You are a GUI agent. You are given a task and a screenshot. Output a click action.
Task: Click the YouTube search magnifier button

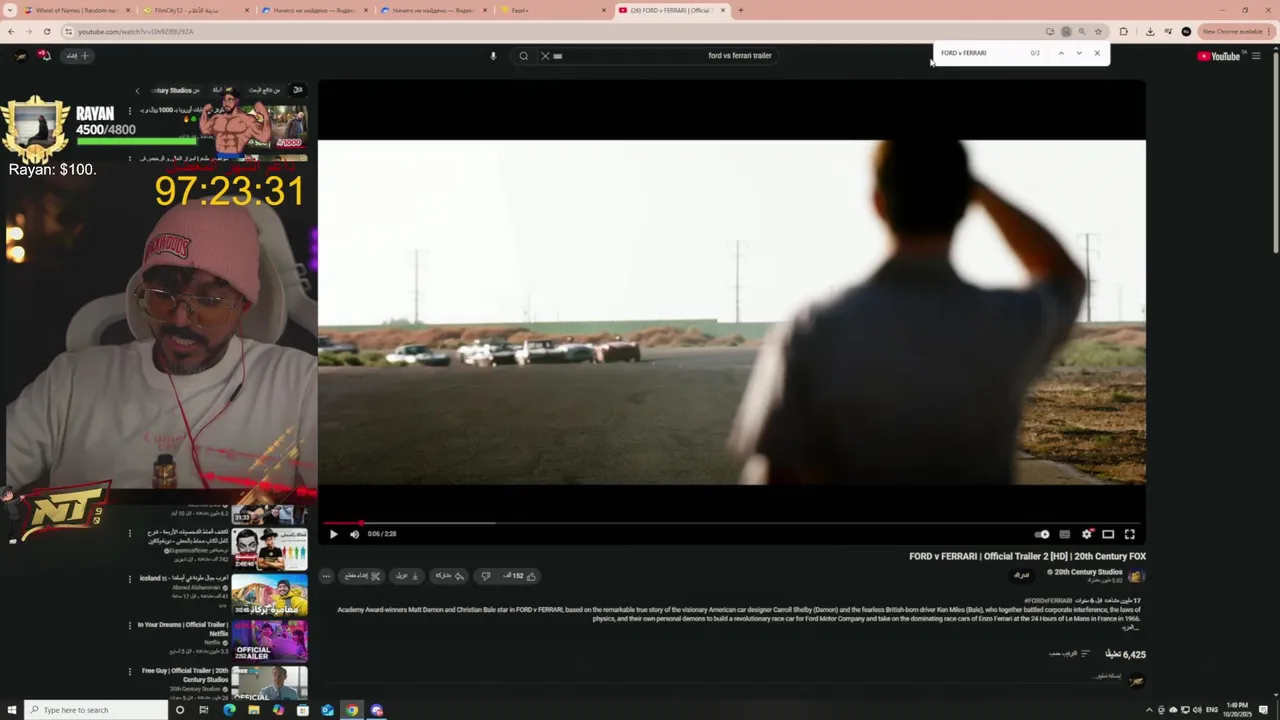523,56
